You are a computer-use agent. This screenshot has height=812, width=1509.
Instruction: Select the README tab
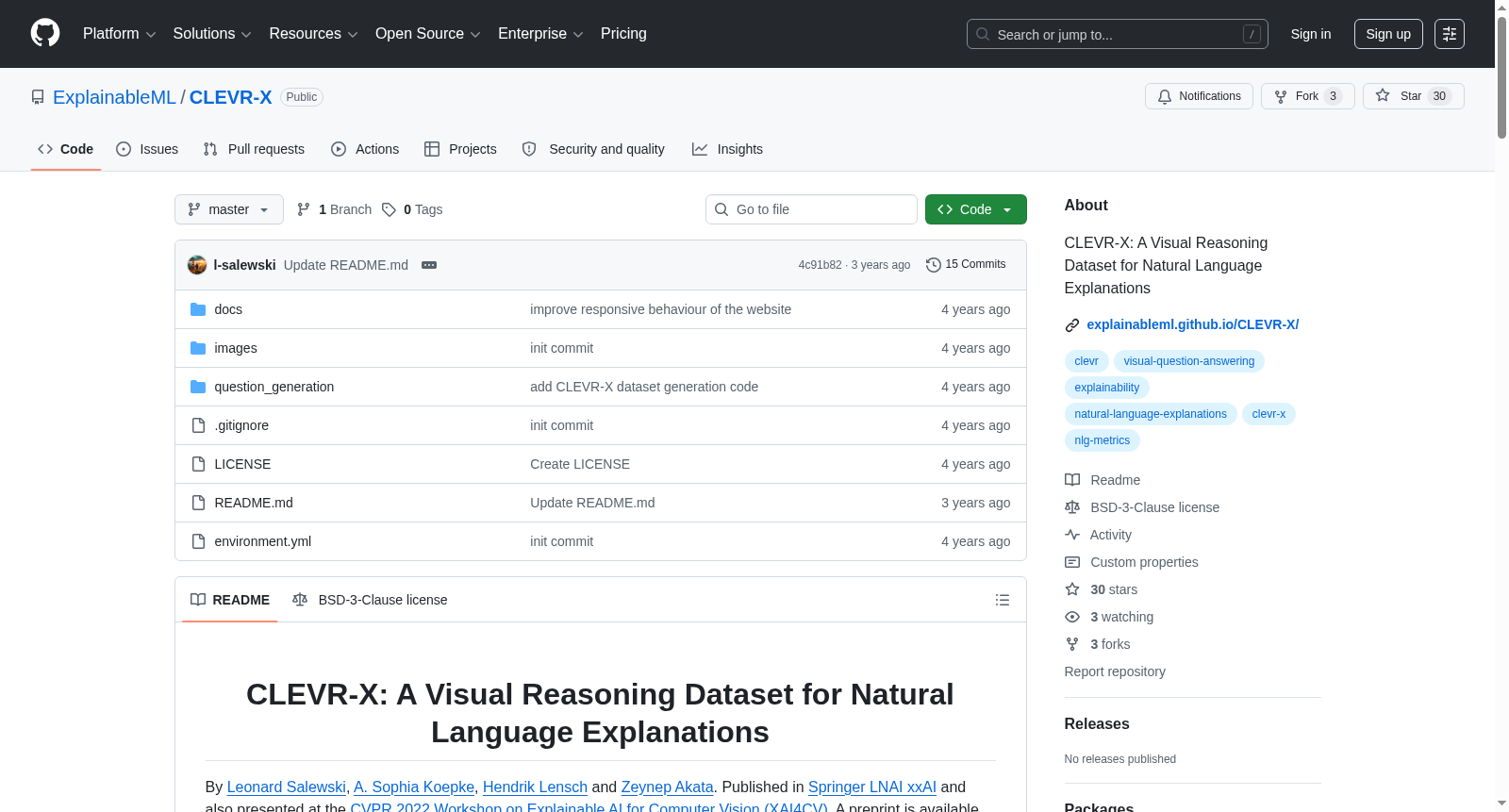[230, 600]
